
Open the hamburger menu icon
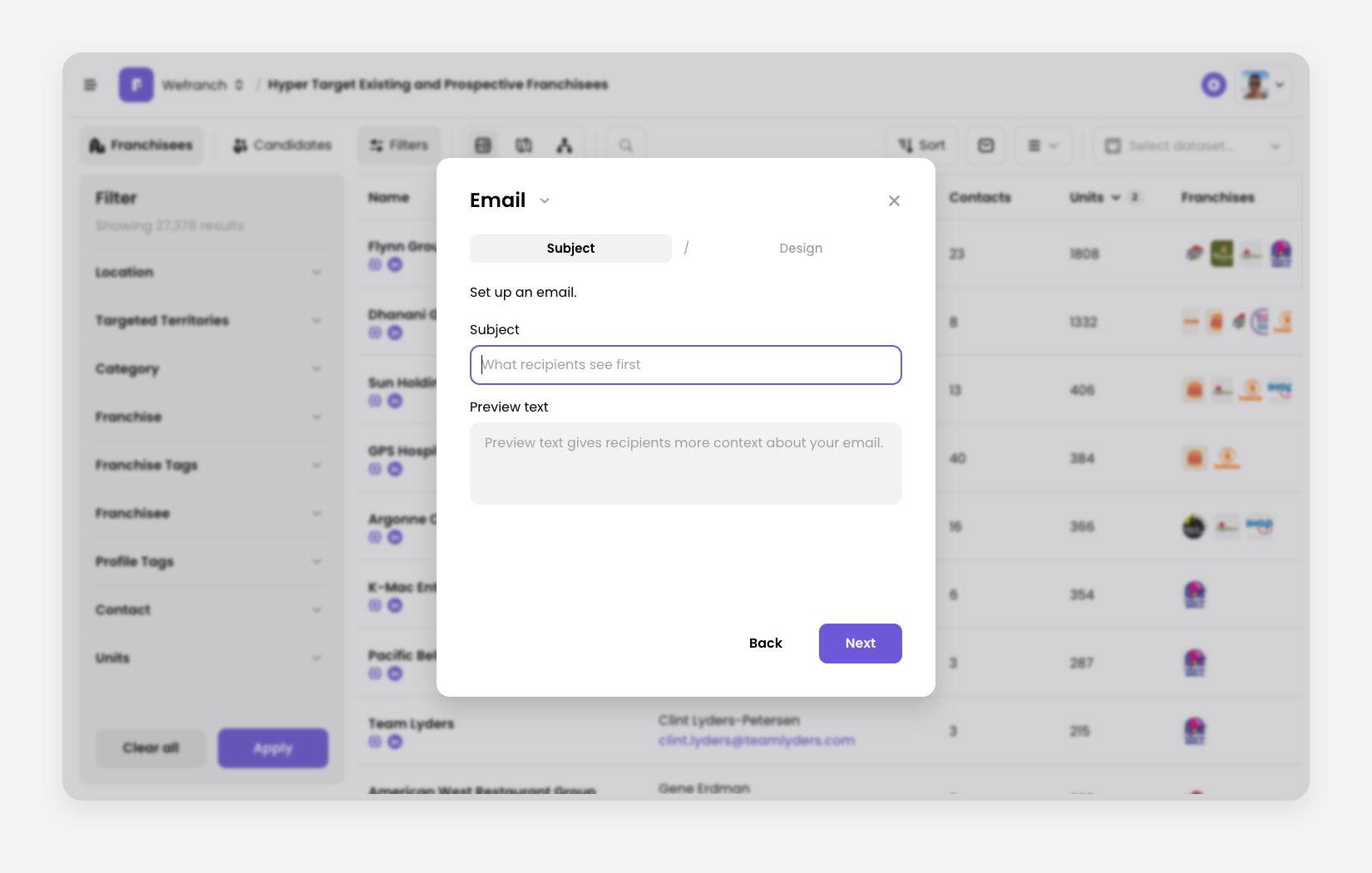91,85
